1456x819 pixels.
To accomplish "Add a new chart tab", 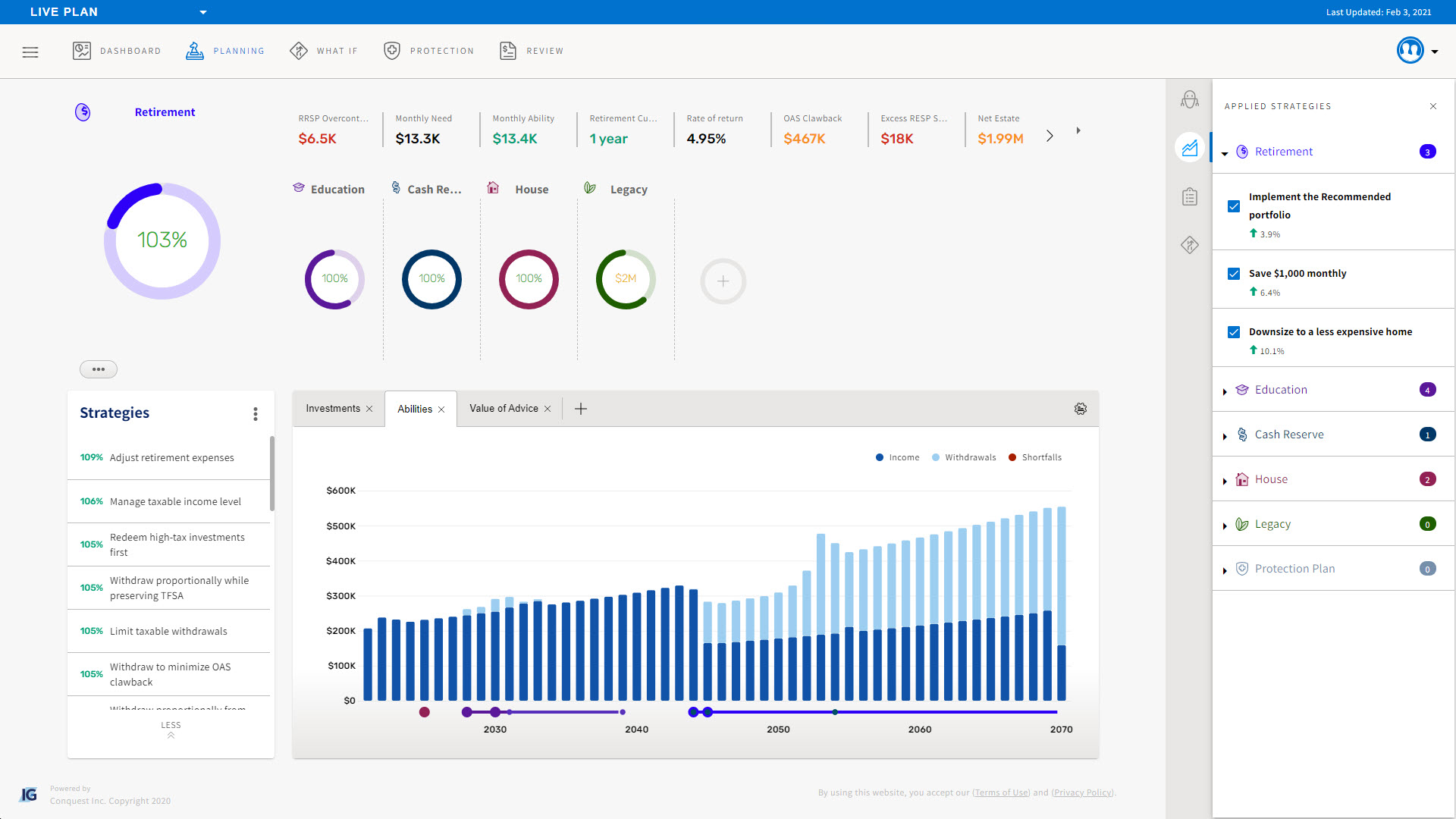I will (x=581, y=409).
